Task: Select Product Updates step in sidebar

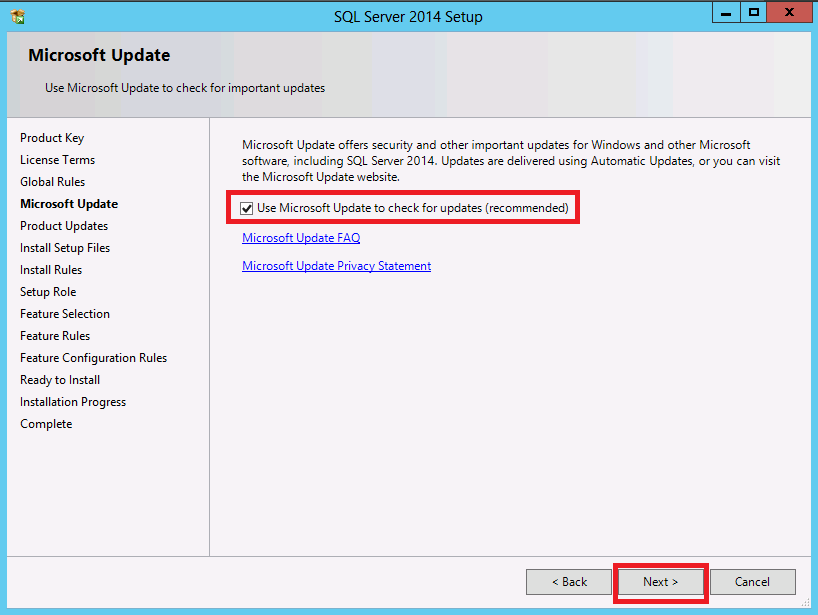Action: (64, 226)
